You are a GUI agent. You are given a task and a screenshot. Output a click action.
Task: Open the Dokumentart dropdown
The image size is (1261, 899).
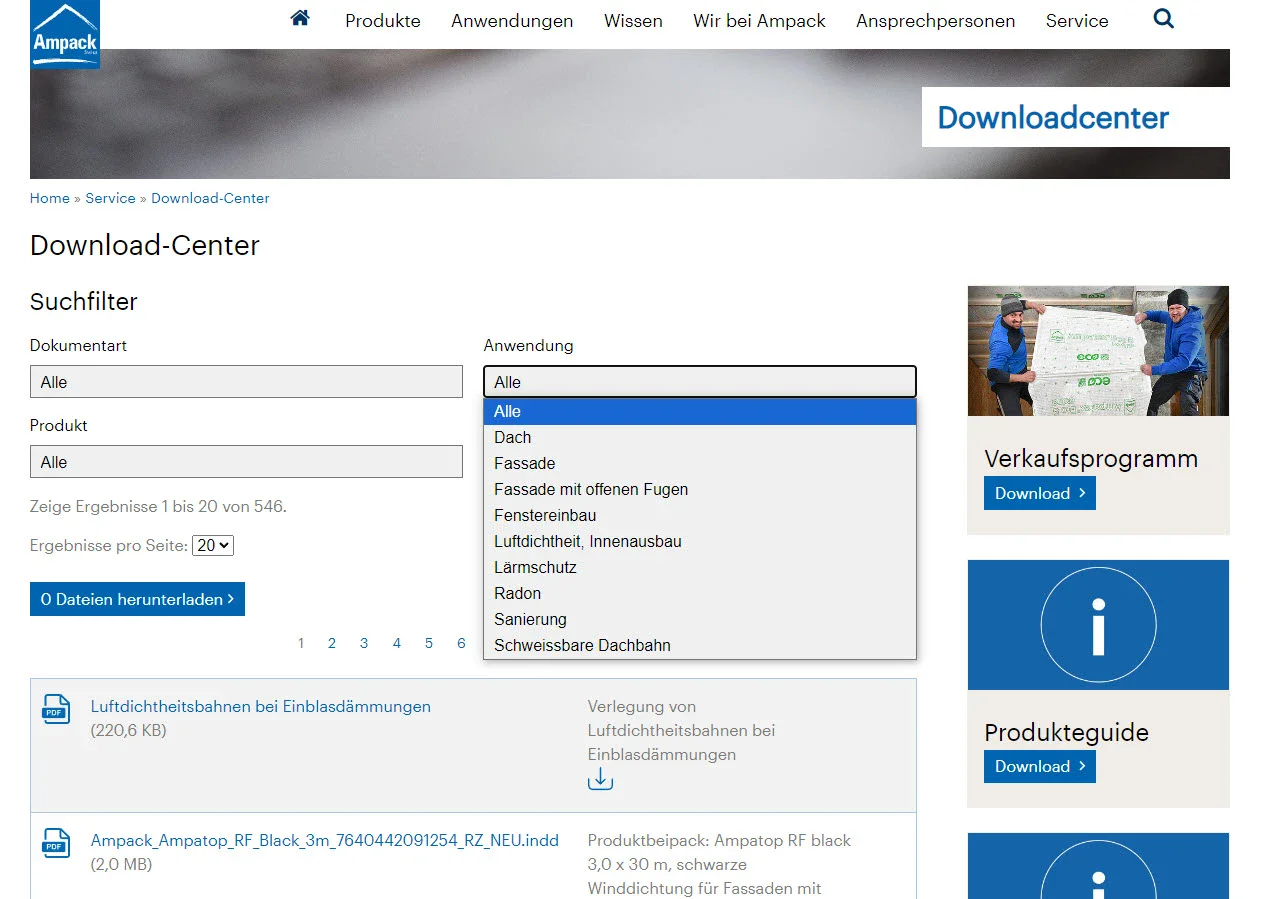click(x=246, y=382)
